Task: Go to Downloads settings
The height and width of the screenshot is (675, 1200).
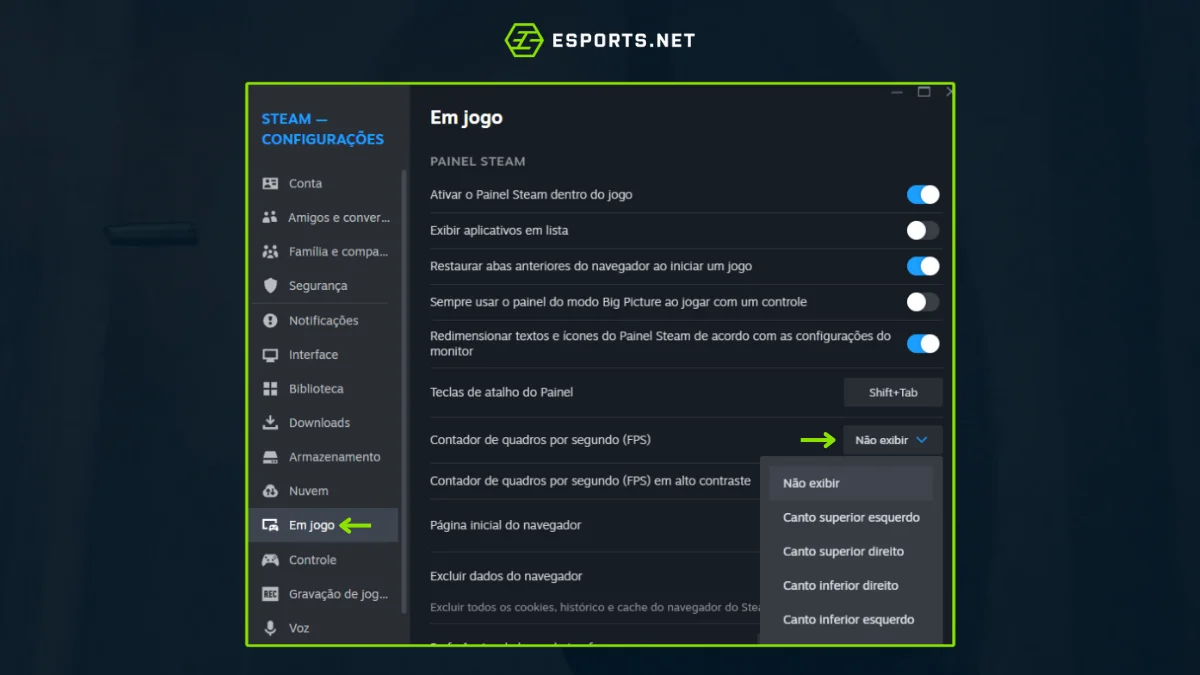Action: pyautogui.click(x=325, y=423)
